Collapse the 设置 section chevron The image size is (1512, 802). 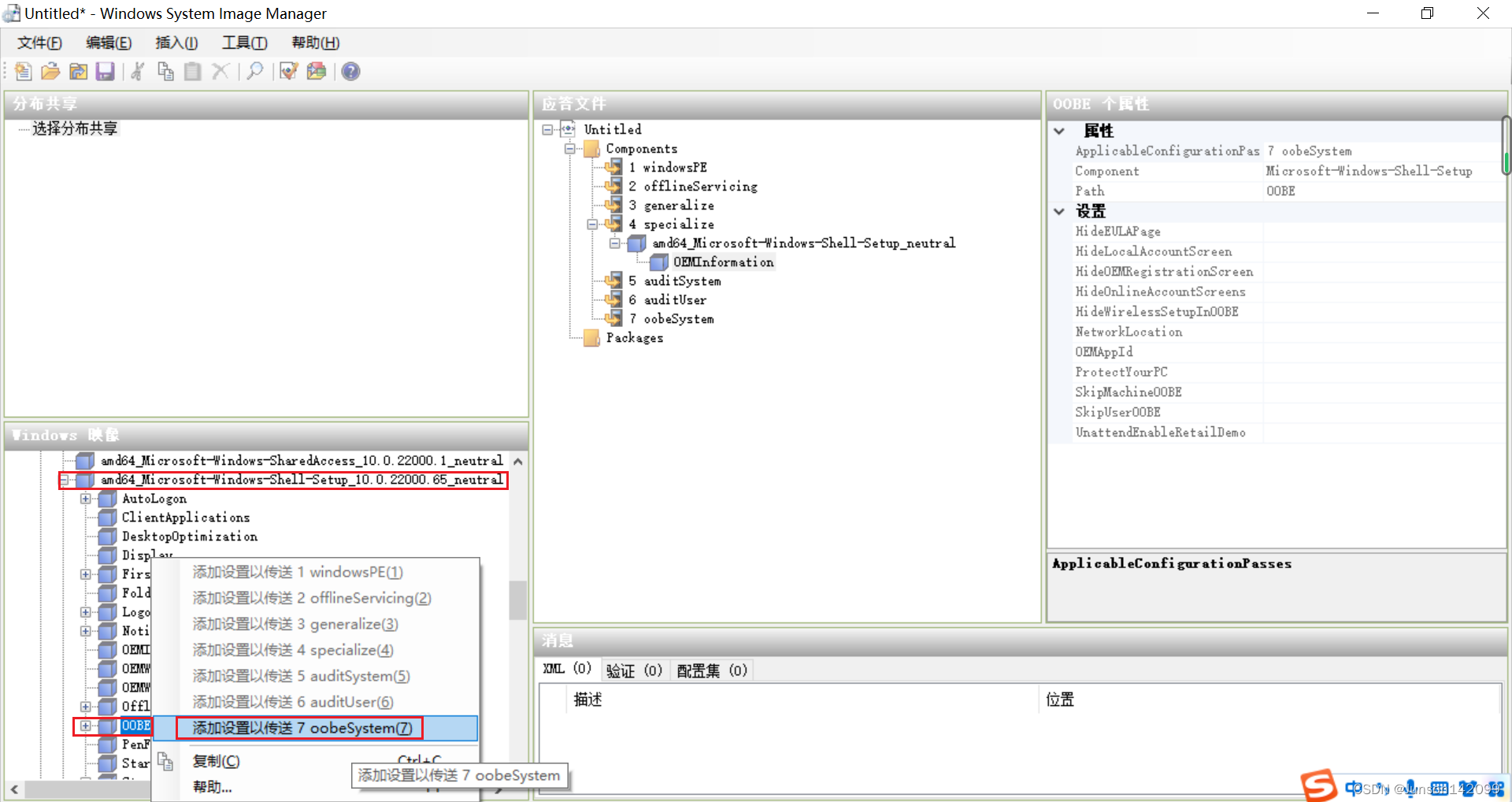coord(1059,211)
